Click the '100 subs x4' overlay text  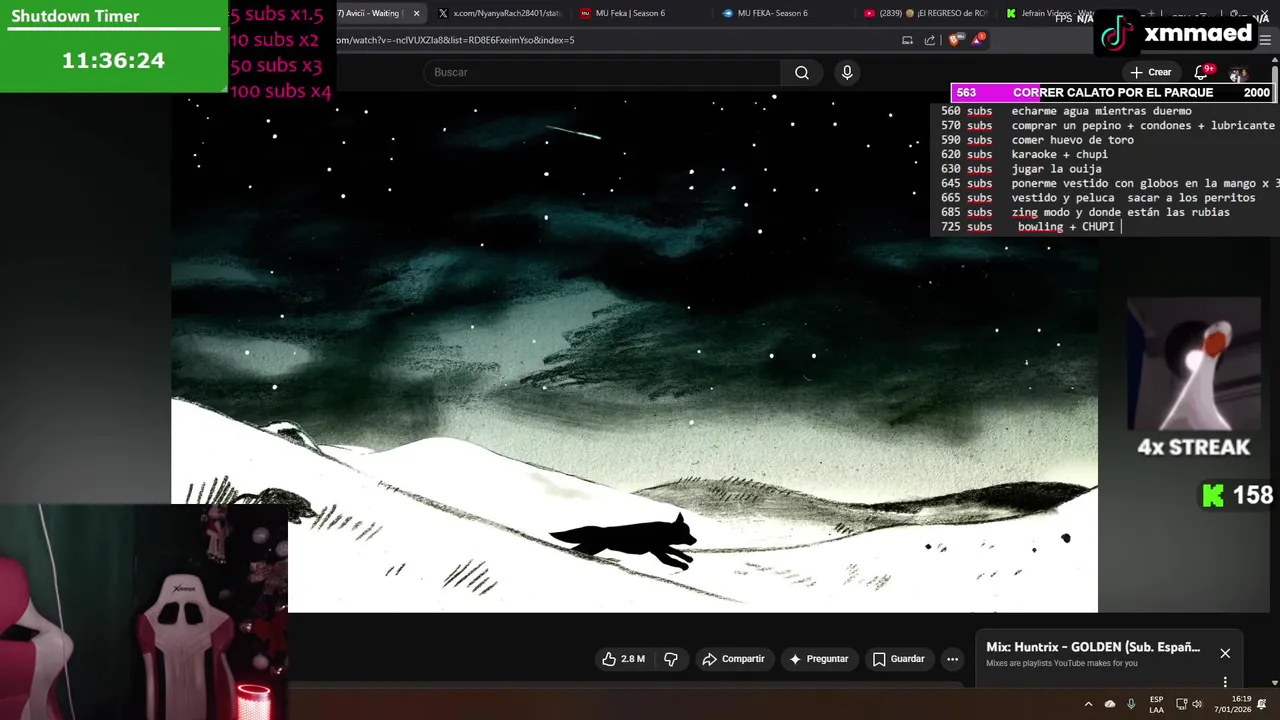(281, 91)
